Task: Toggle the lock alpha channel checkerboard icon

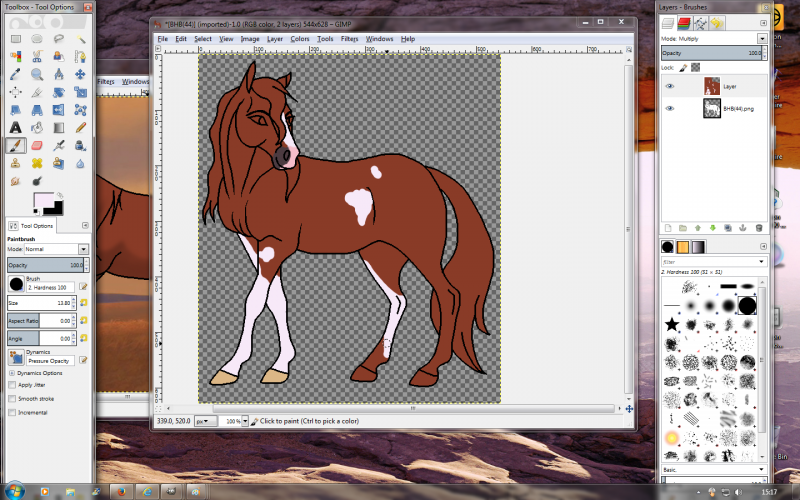Action: pyautogui.click(x=695, y=67)
